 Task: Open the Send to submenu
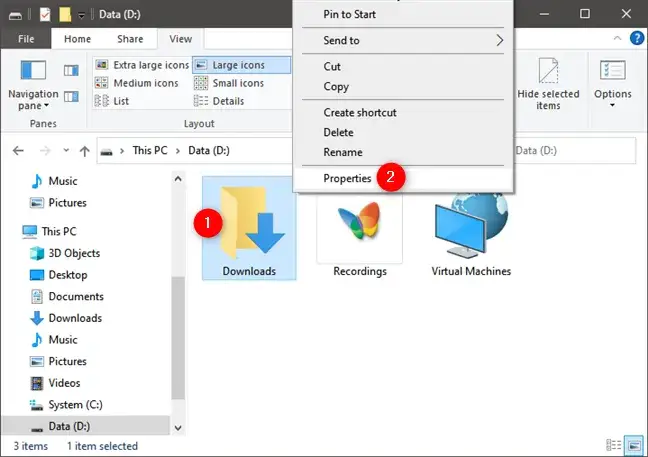pos(403,40)
